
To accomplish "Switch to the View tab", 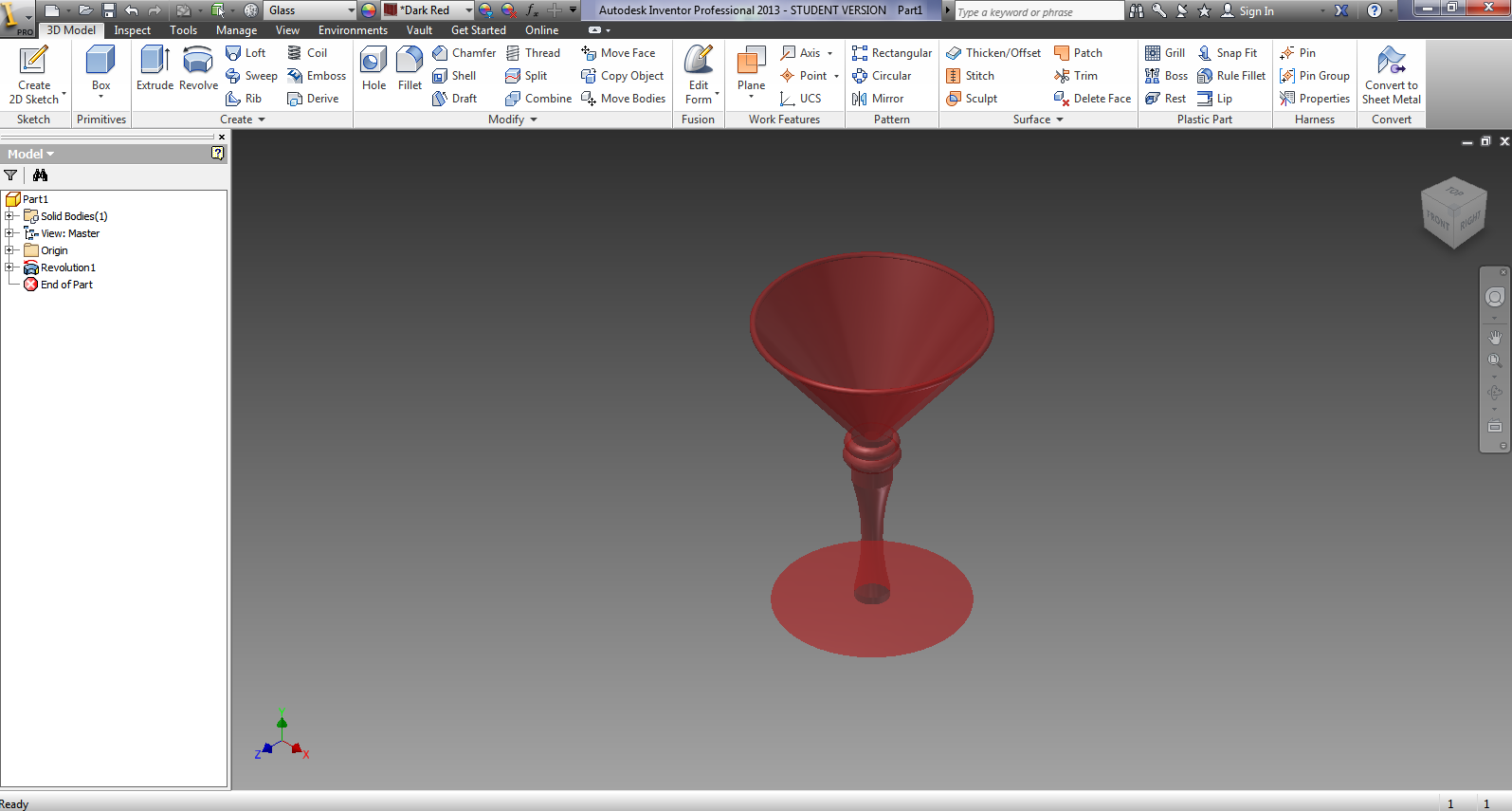I will click(x=287, y=30).
